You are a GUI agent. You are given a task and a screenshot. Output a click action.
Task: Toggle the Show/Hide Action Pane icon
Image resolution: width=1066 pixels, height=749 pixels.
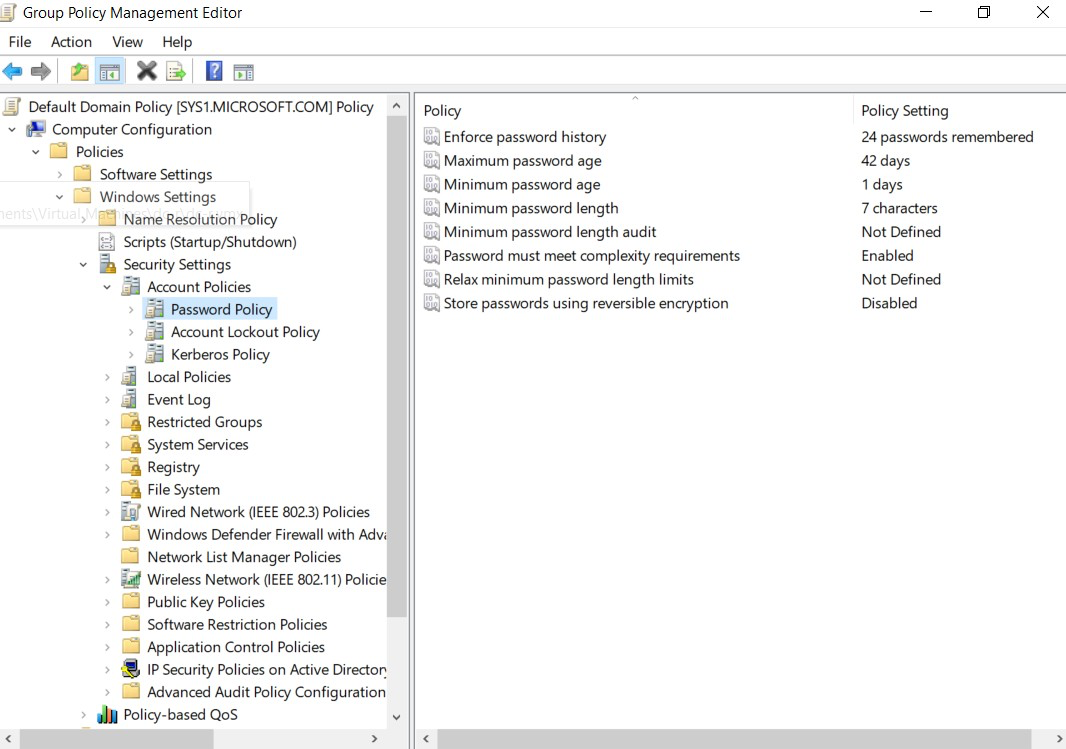tap(243, 72)
